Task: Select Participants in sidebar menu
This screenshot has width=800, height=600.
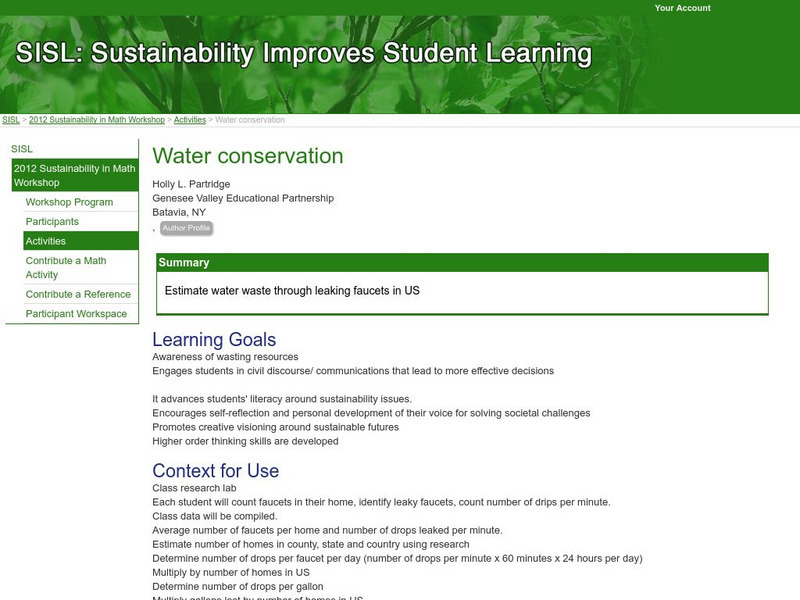Action: (52, 221)
